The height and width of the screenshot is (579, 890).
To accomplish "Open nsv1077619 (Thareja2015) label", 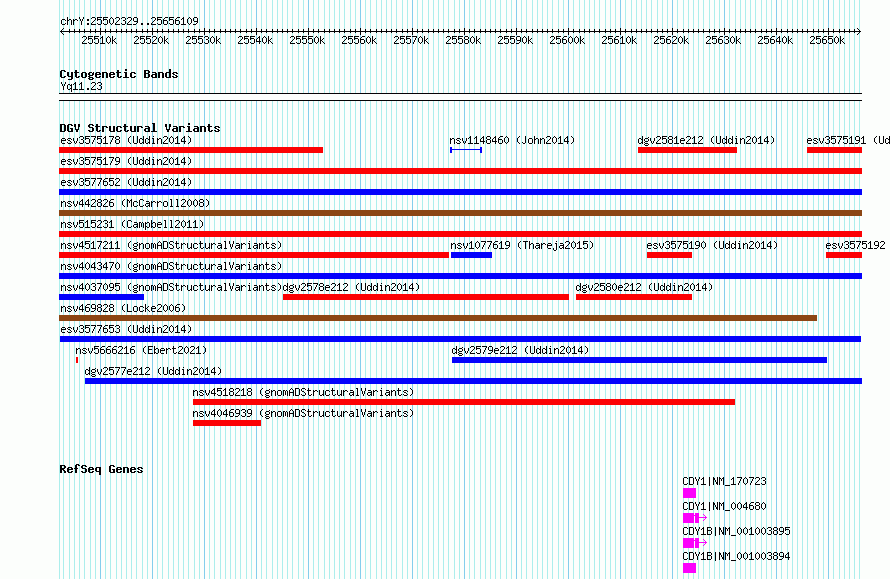I will (522, 245).
